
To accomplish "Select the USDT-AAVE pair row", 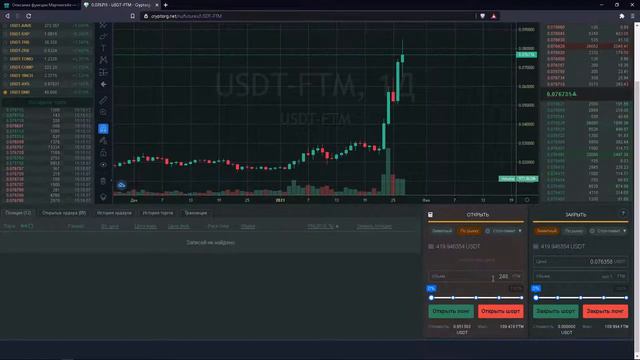I will click(47, 25).
